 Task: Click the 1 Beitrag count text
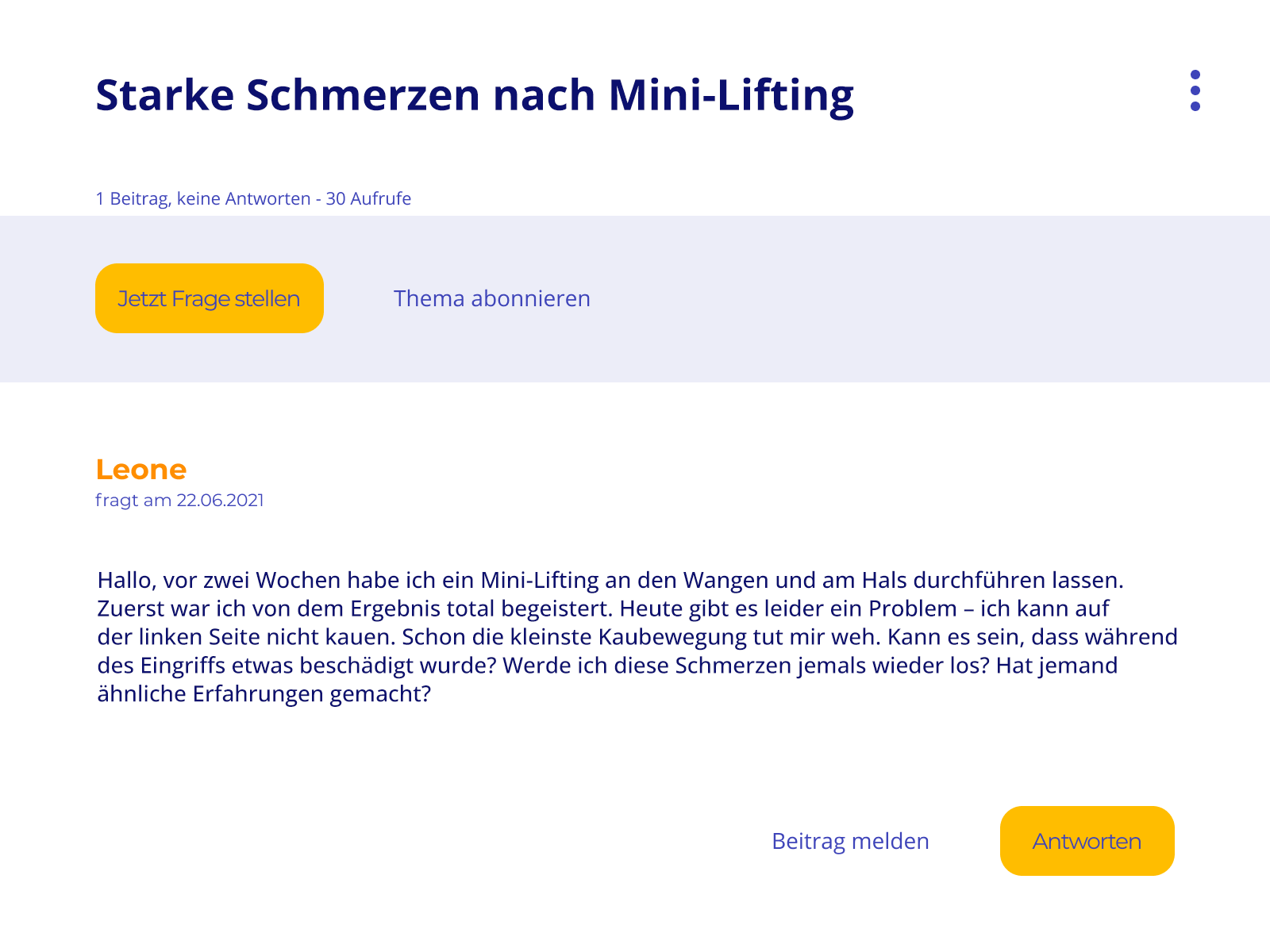pyautogui.click(x=132, y=198)
